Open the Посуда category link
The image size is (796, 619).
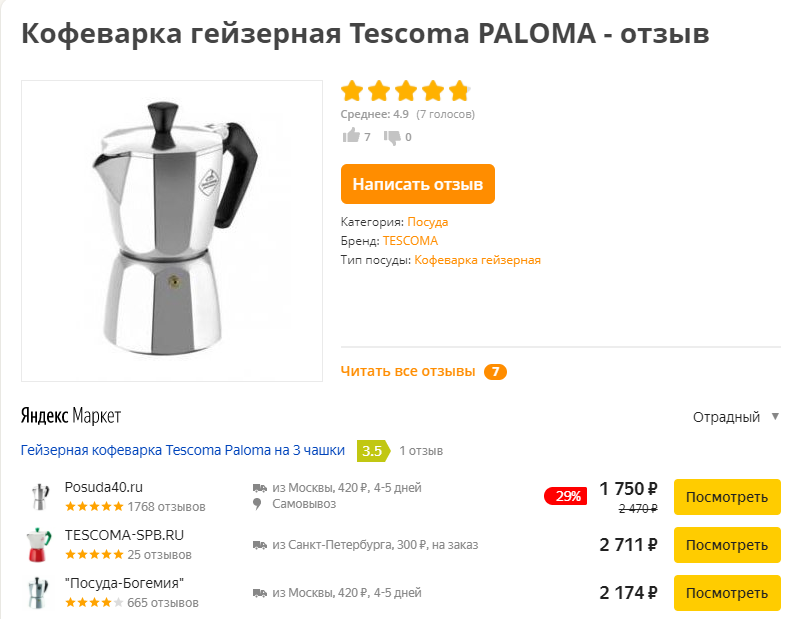point(427,222)
